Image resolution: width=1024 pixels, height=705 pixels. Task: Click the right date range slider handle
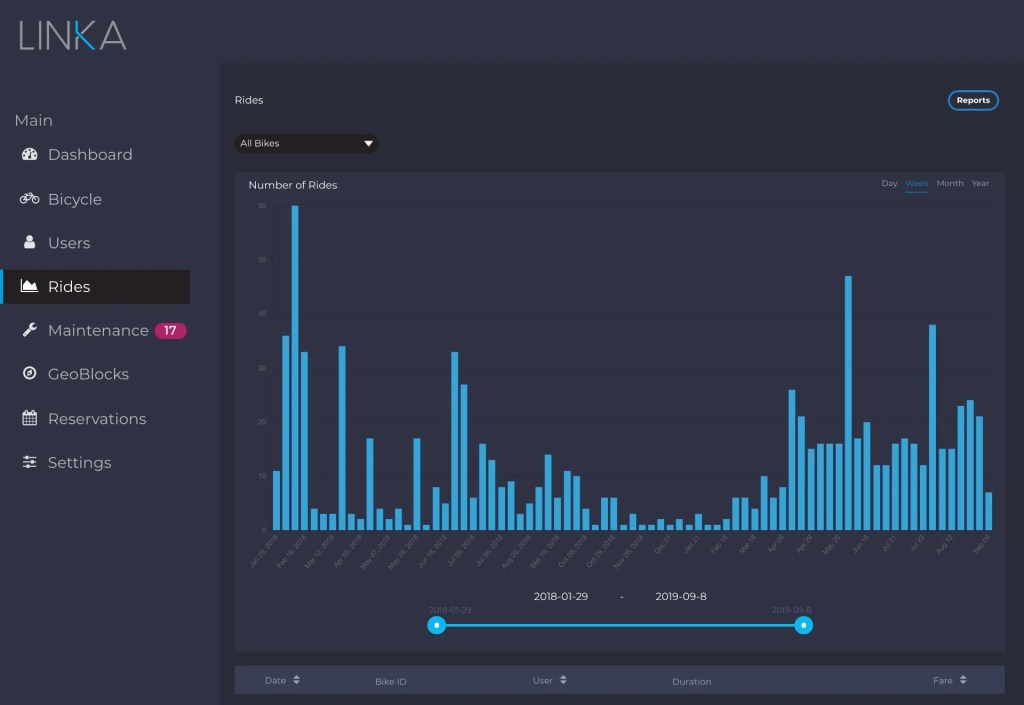pos(803,625)
